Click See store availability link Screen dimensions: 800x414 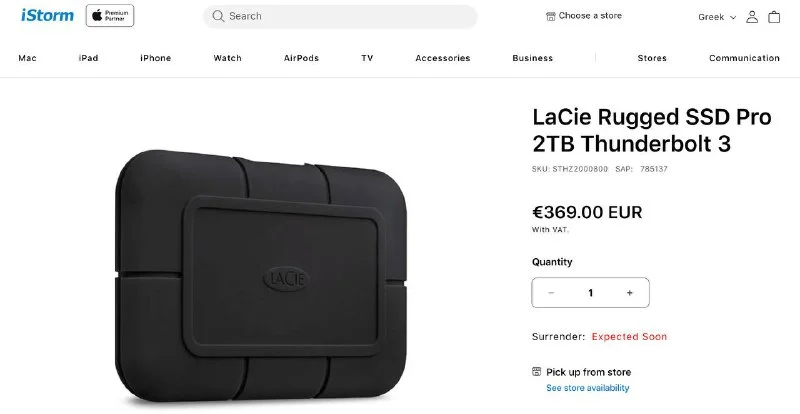(x=587, y=388)
